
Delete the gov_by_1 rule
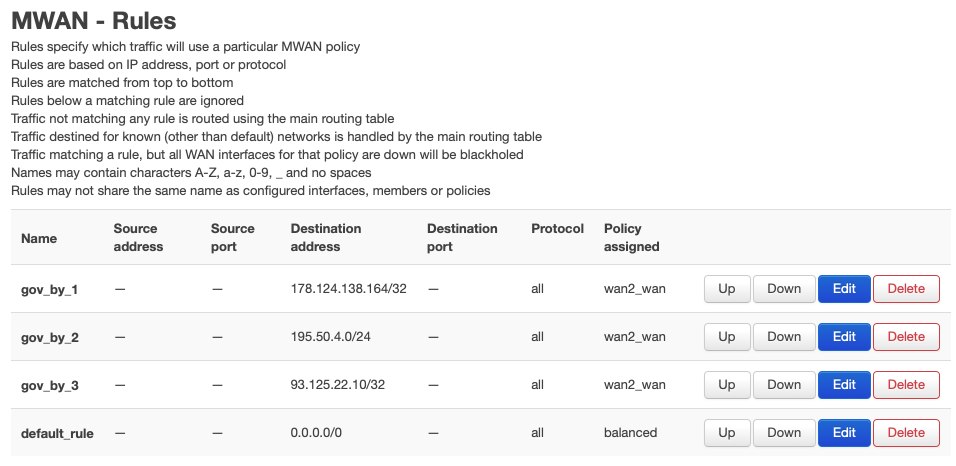click(906, 289)
